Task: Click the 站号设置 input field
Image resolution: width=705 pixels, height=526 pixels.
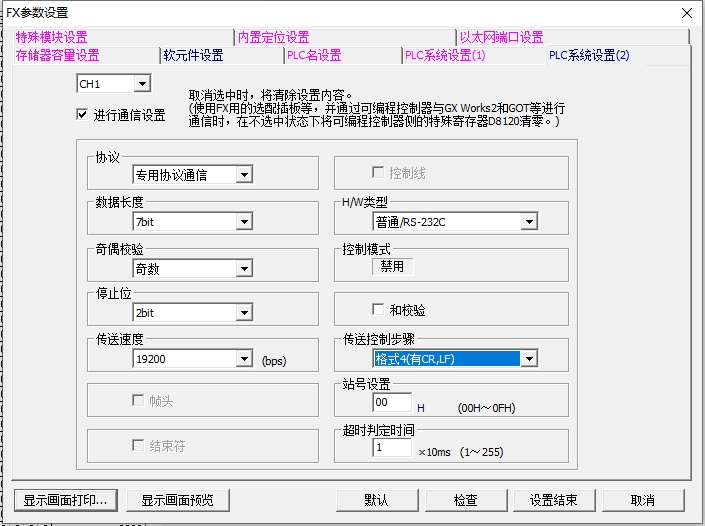Action: (391, 403)
